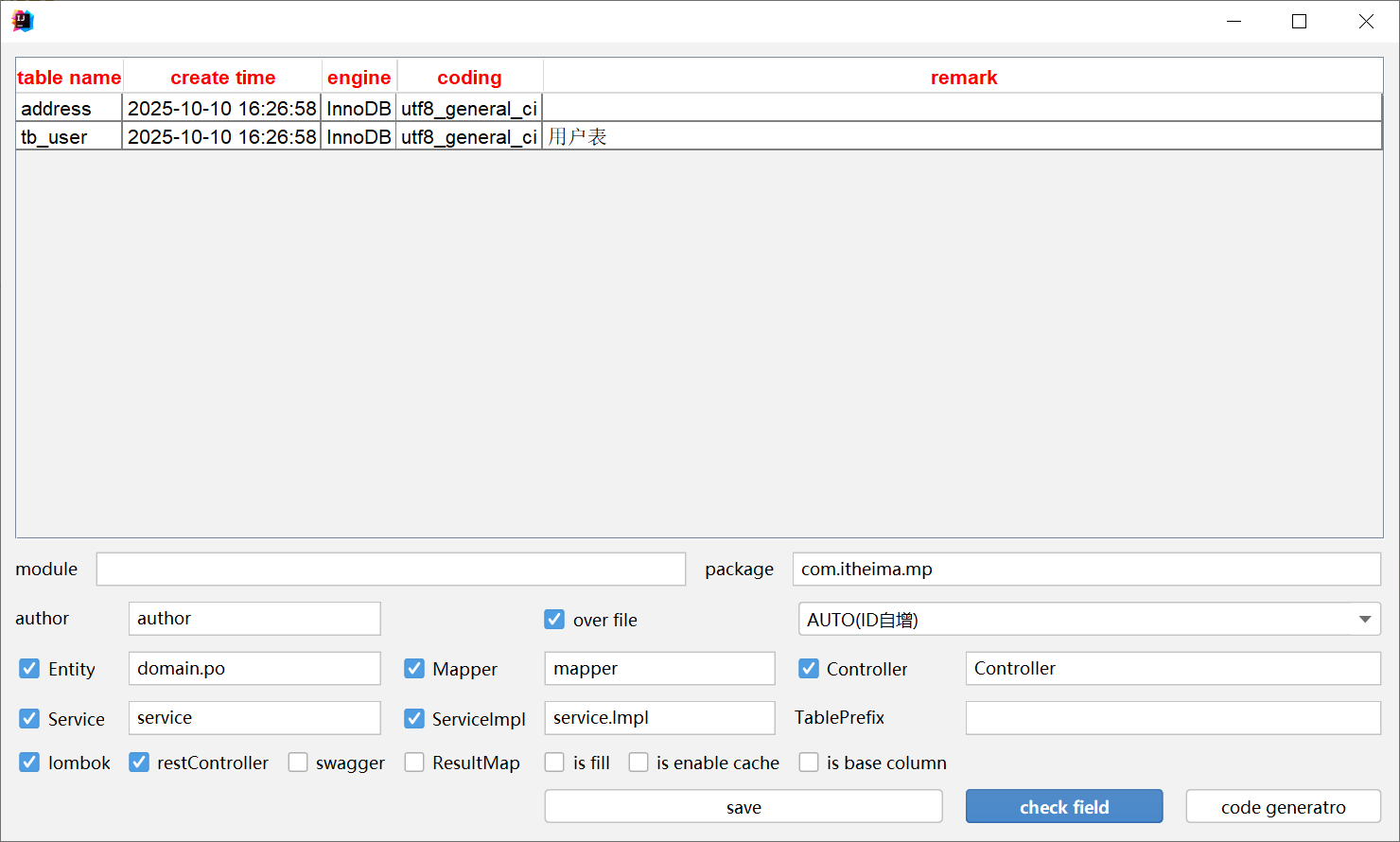Select the tb_user table row
Viewport: 1400px width, 842px height.
[699, 136]
